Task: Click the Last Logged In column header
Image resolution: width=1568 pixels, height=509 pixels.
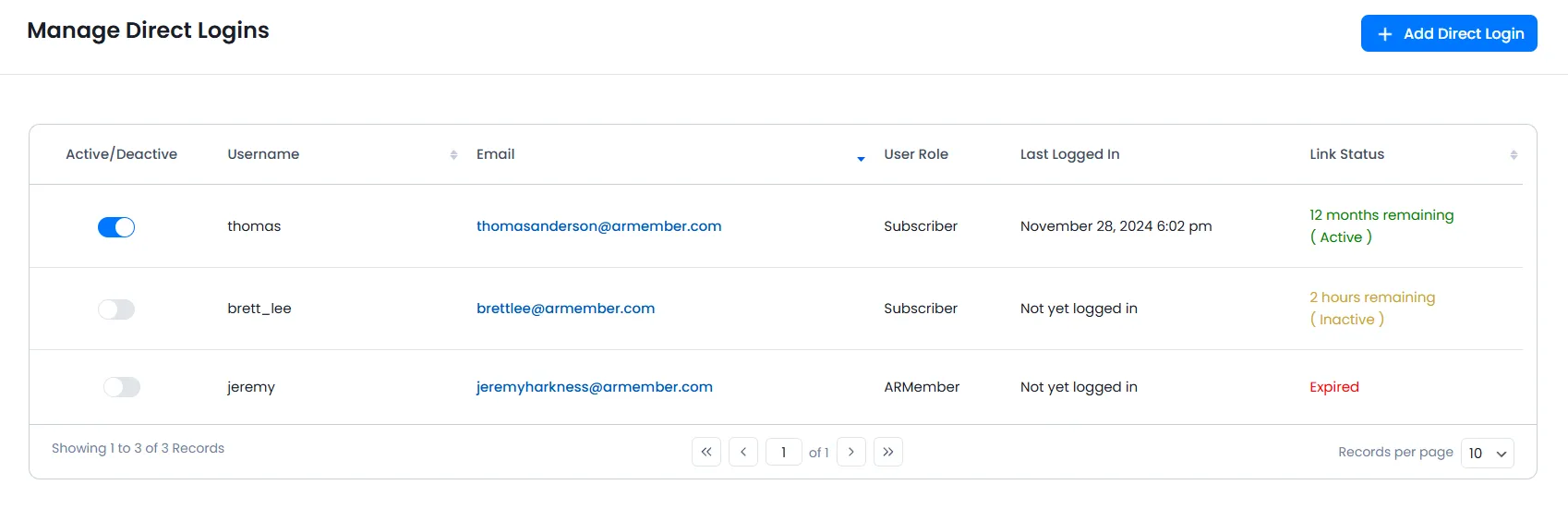Action: click(1069, 154)
